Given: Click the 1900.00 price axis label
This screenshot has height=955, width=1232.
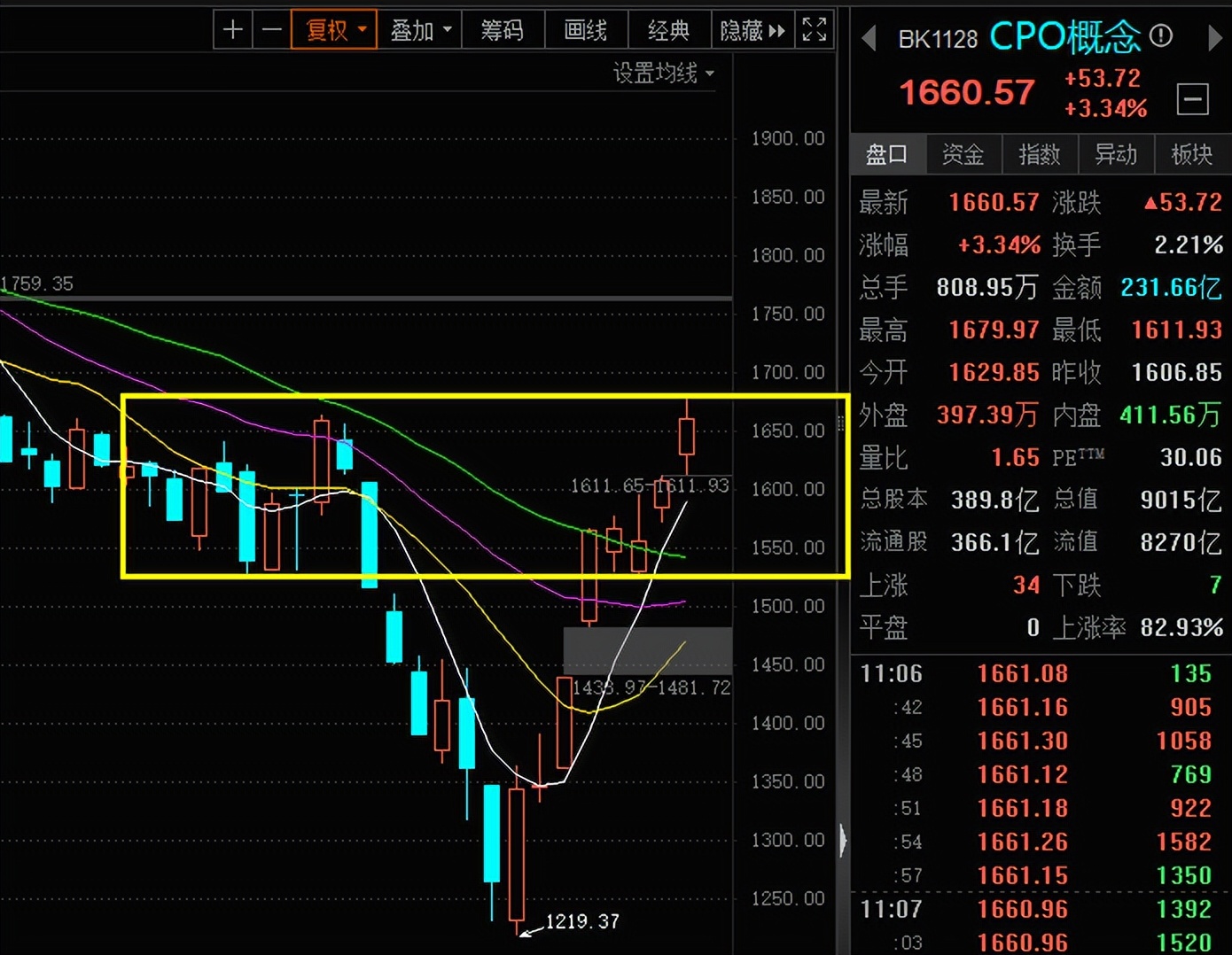Looking at the screenshot, I should coord(788,138).
